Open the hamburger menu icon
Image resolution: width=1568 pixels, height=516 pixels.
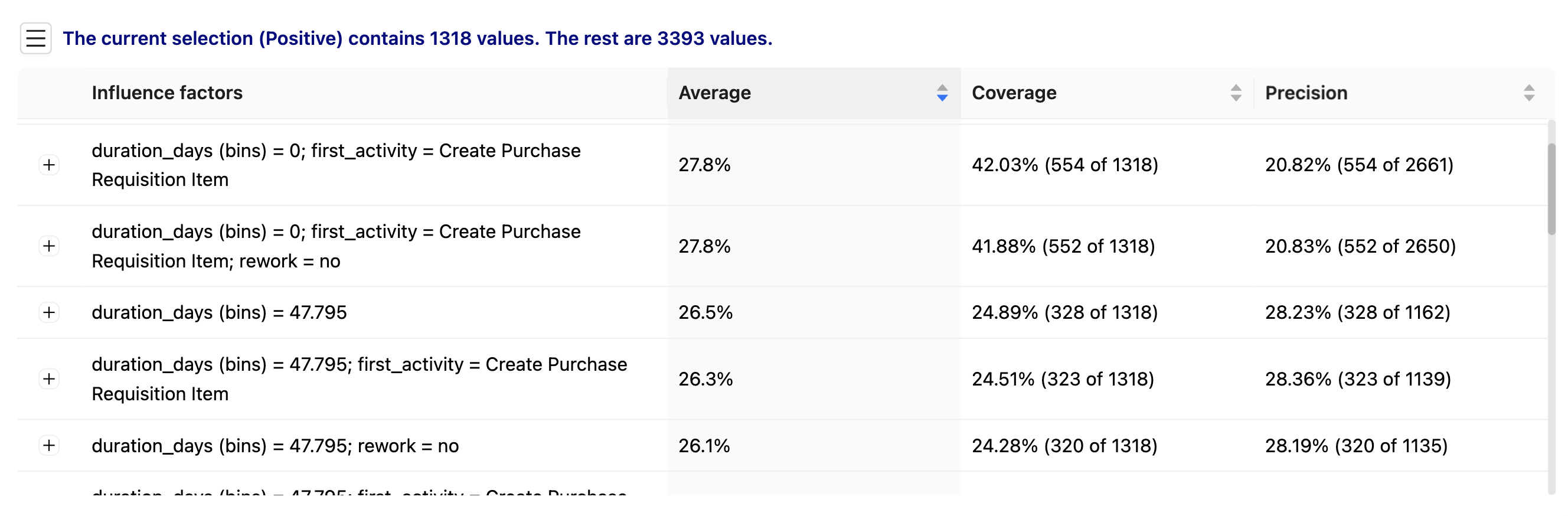click(x=35, y=38)
